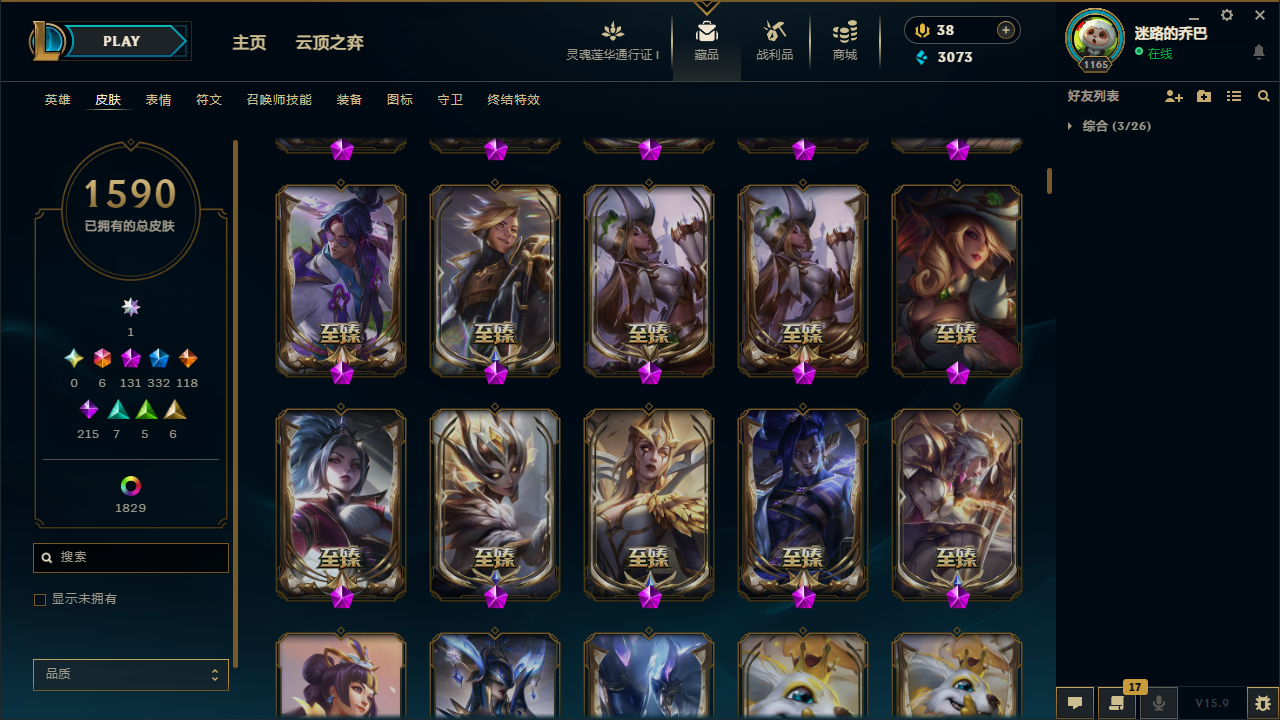Open the 战利品 loot icon
1280x720 pixels.
point(774,31)
